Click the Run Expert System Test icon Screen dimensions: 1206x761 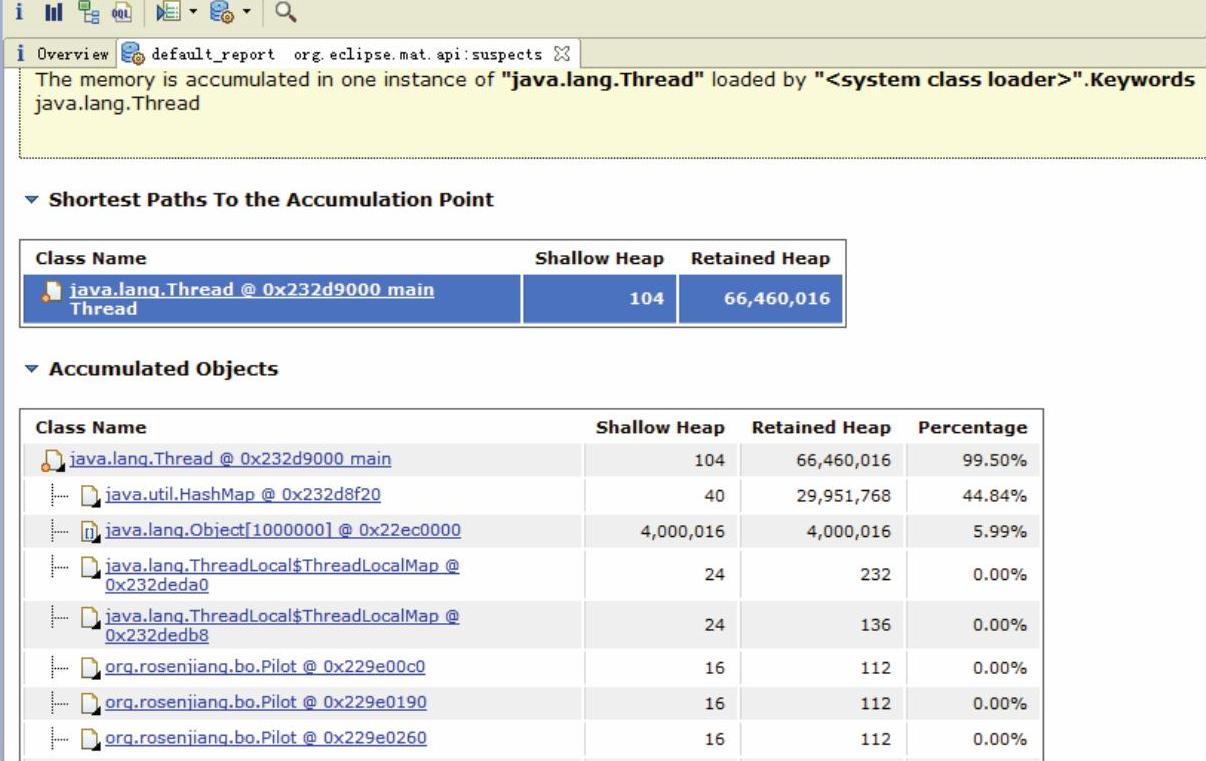tap(223, 13)
